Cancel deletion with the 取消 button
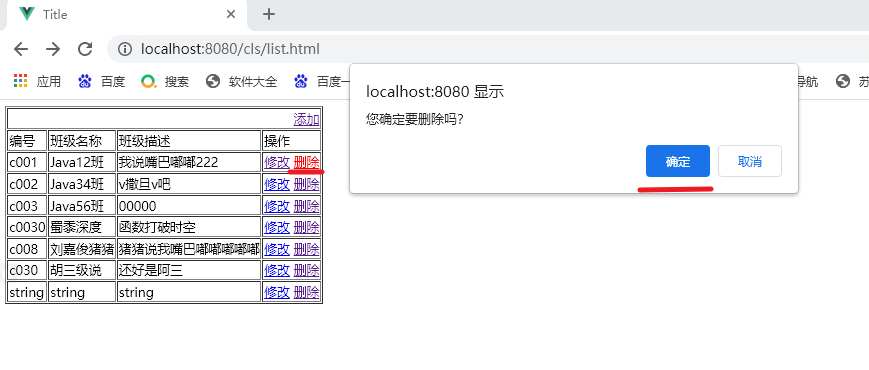Screen dimensions: 869x370 point(750,161)
